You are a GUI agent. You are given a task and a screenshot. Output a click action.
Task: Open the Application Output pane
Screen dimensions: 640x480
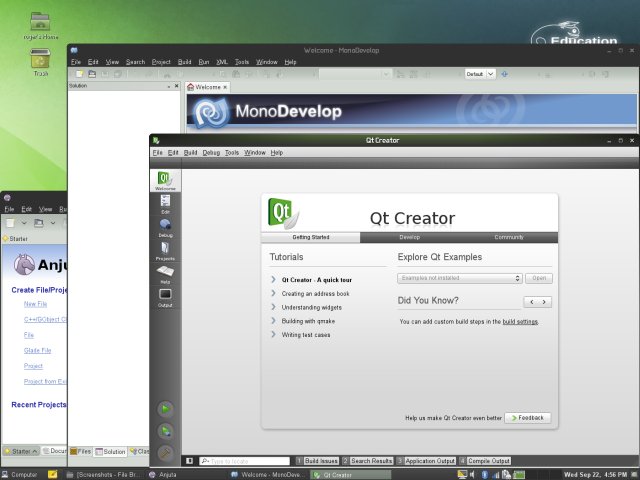(x=426, y=461)
